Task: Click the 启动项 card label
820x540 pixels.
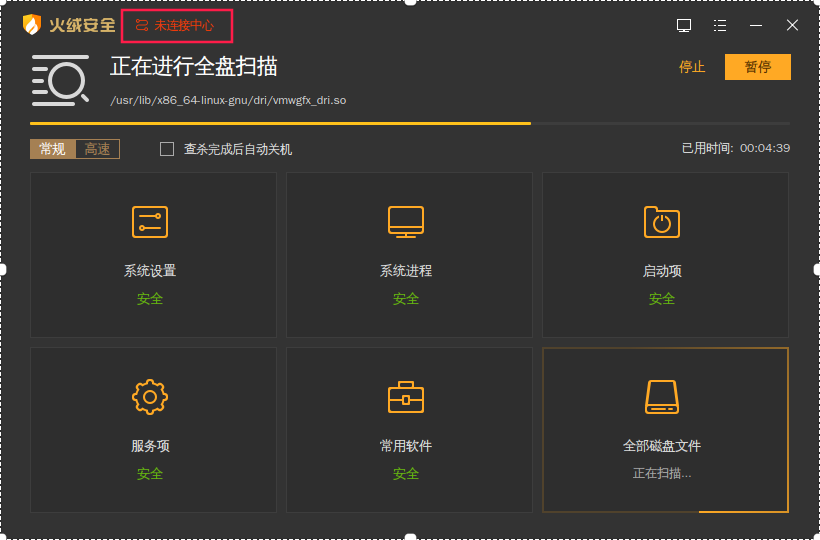Action: click(662, 271)
